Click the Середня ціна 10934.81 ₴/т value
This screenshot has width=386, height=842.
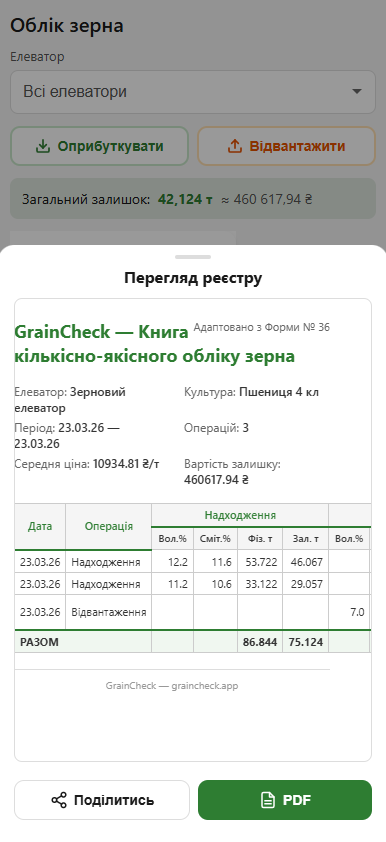point(126,464)
